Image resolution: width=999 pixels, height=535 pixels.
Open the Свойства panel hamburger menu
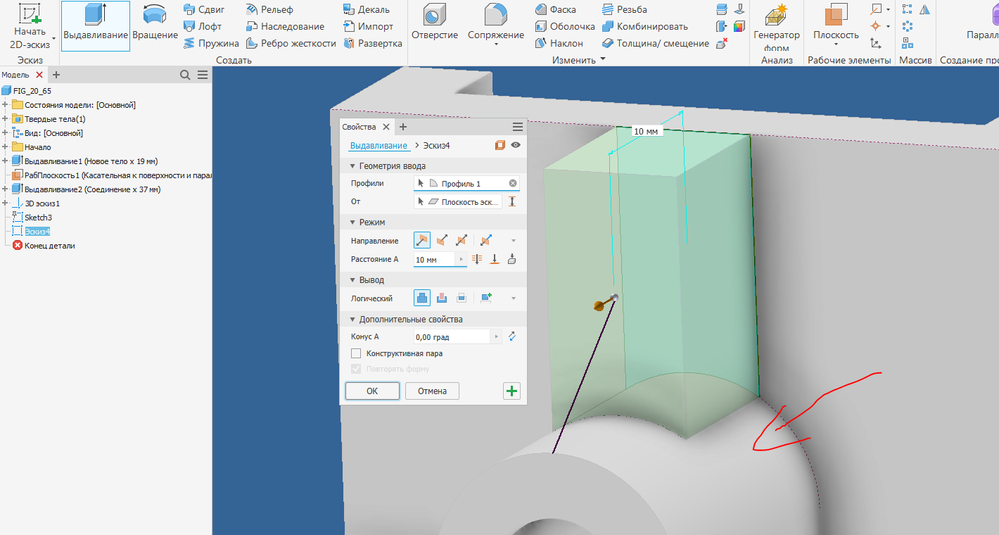click(x=517, y=127)
